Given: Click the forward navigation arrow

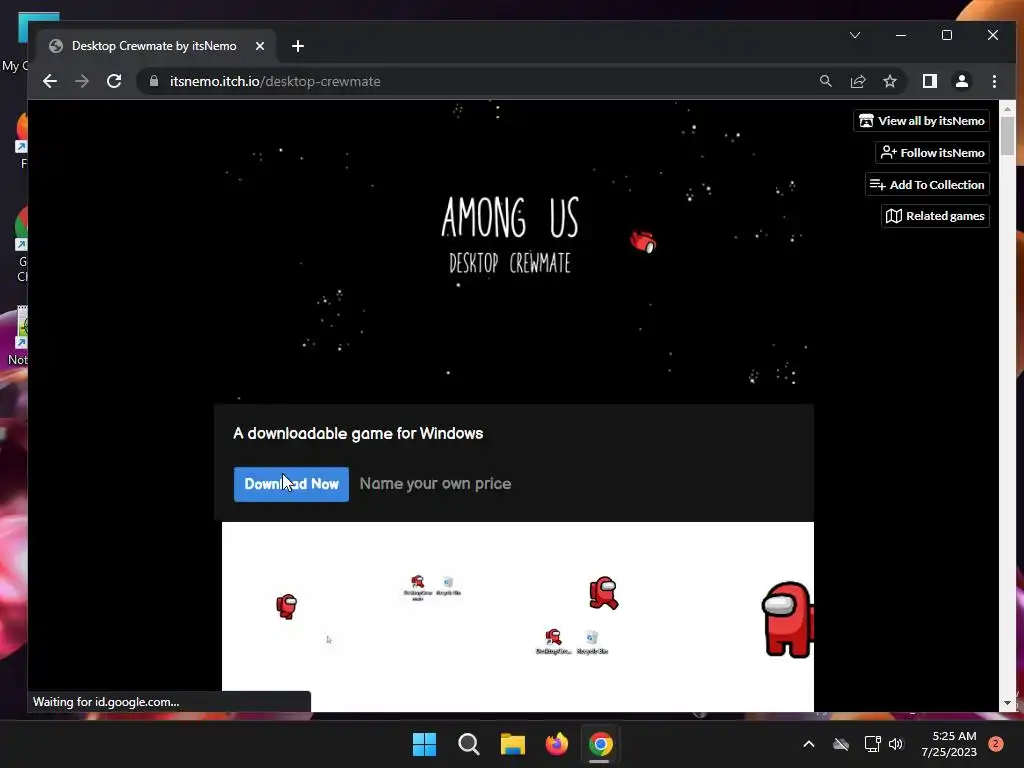Looking at the screenshot, I should click(82, 81).
